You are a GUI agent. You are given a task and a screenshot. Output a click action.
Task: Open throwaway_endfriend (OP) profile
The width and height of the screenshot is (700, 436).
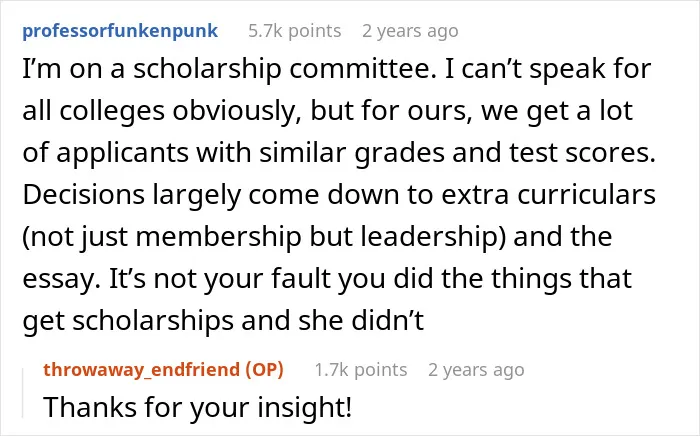click(x=163, y=370)
